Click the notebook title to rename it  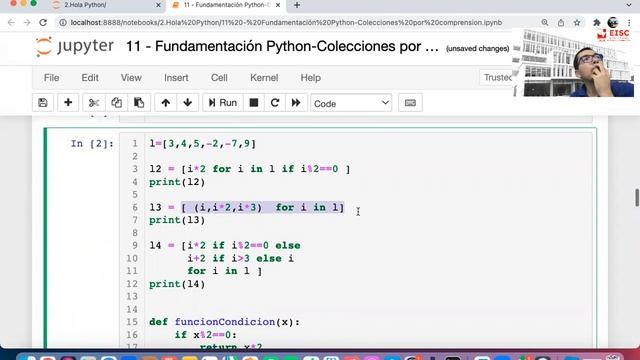(282, 47)
